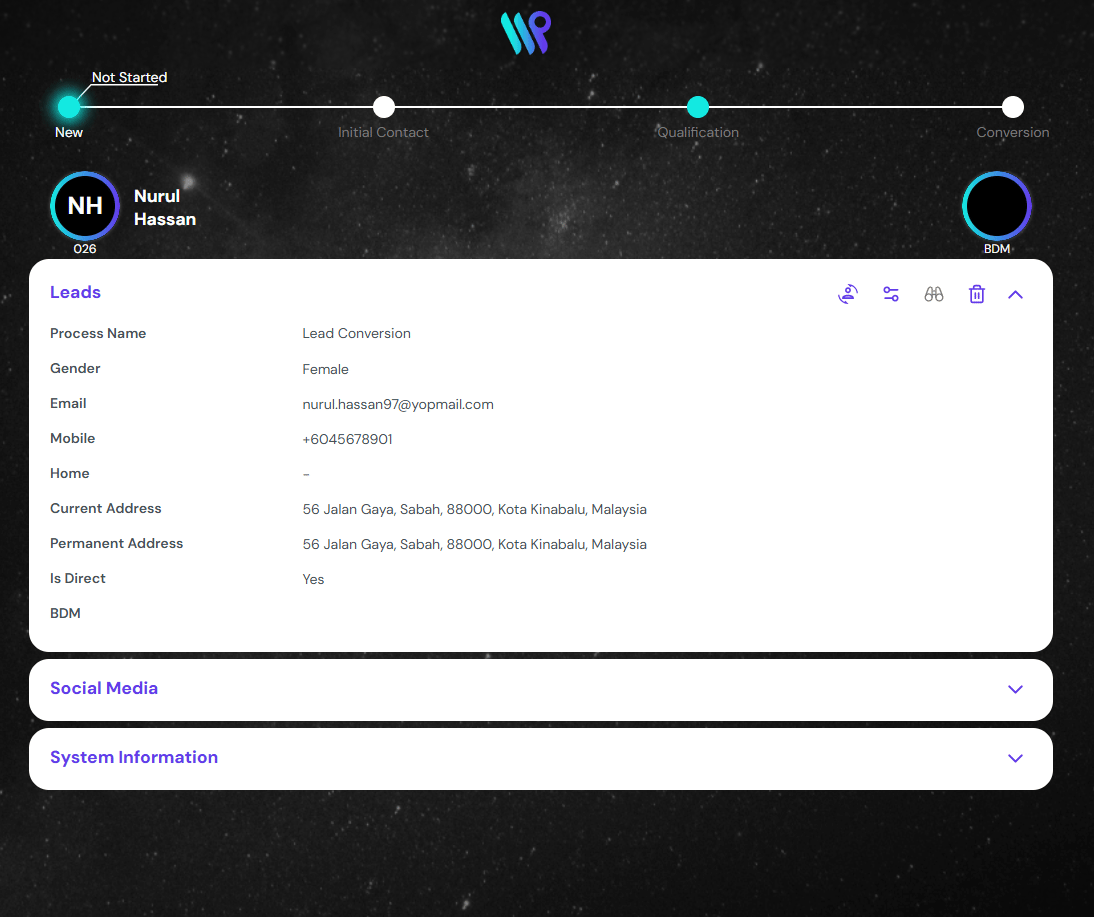Select the Initial Contact stage dot
Screen dimensions: 1094x917
click(383, 107)
